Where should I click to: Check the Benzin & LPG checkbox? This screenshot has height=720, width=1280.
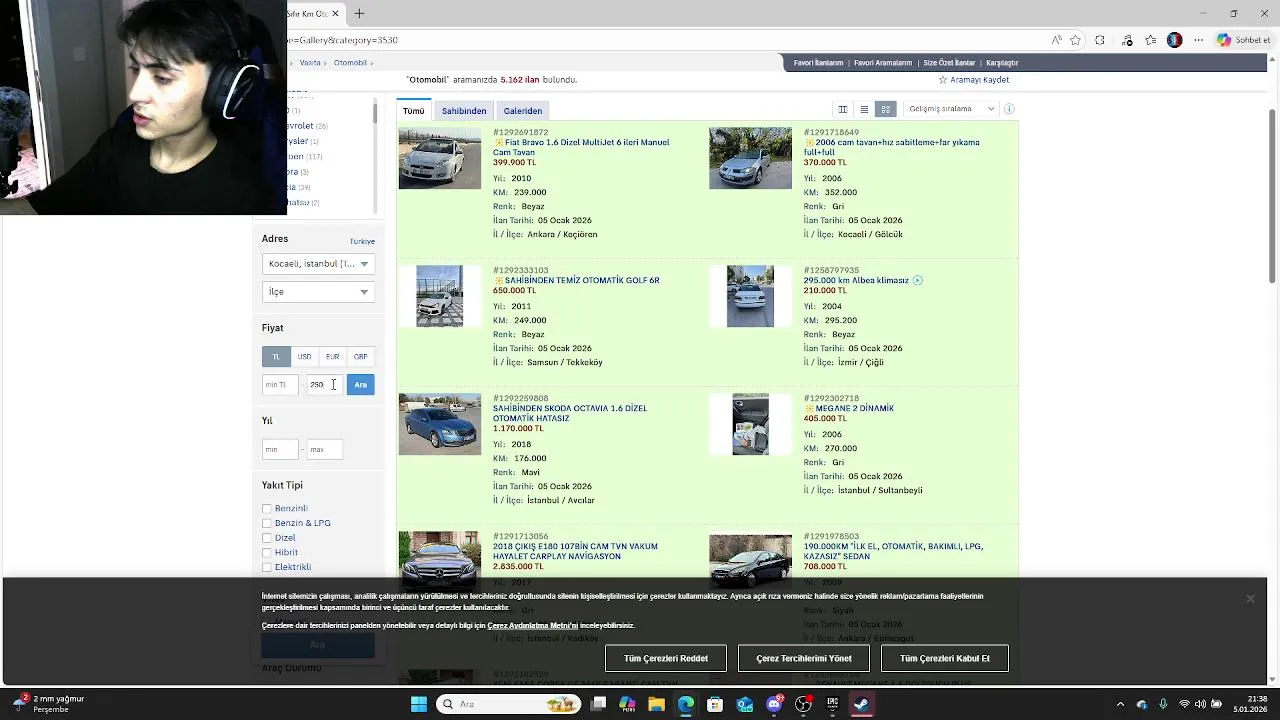point(267,523)
